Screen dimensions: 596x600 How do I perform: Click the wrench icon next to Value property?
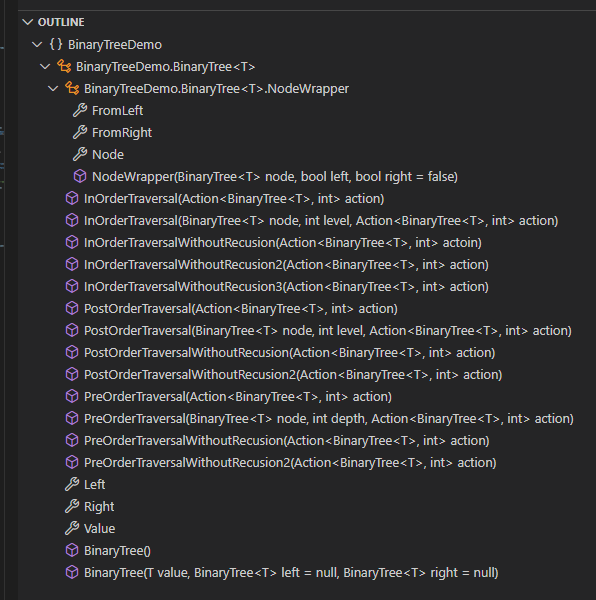(72, 528)
